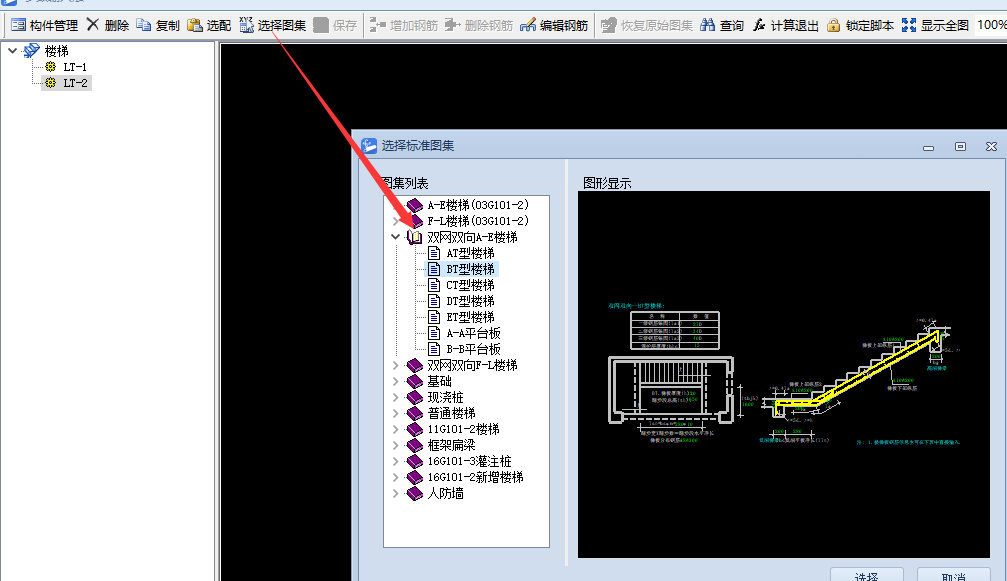Image resolution: width=1007 pixels, height=581 pixels.
Task: Click open-book icon of 双网双向A-E楼梯
Action: (415, 237)
